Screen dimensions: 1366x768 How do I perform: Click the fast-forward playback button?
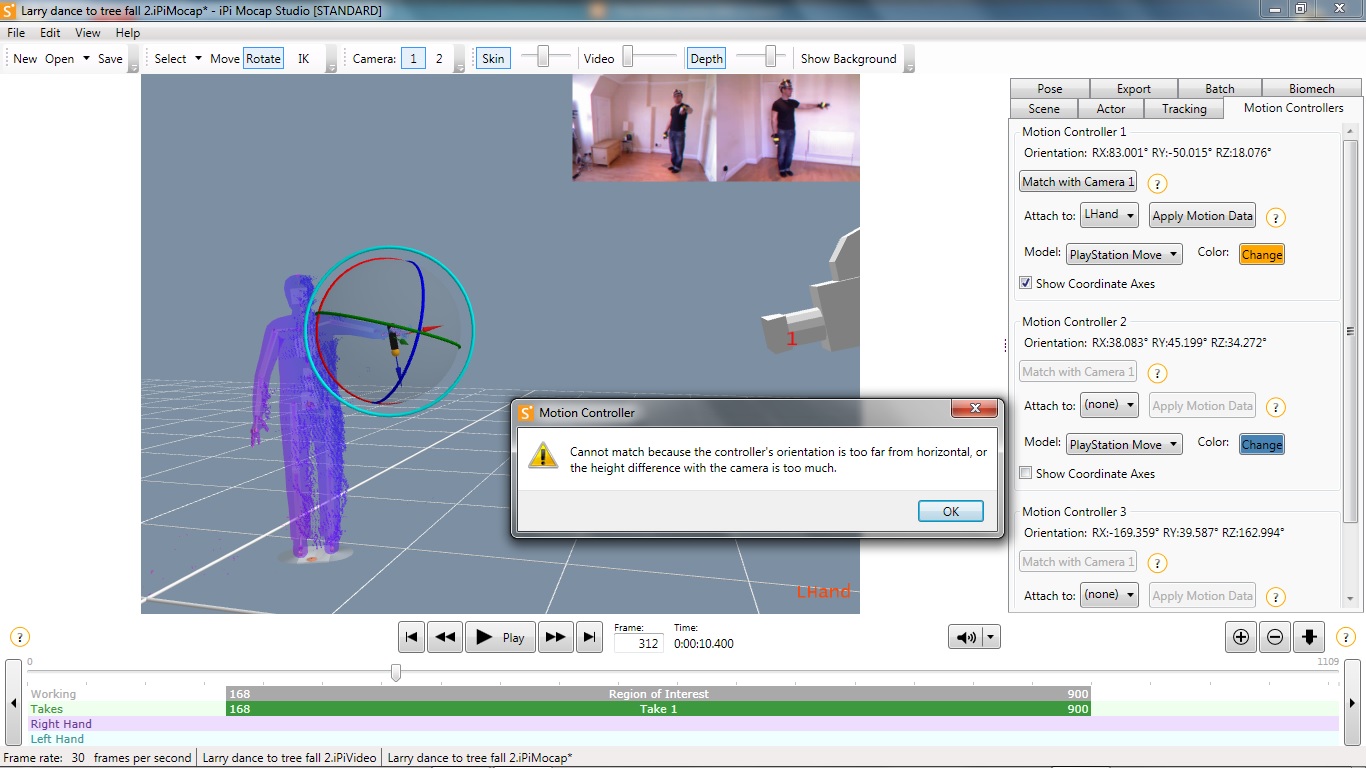556,637
